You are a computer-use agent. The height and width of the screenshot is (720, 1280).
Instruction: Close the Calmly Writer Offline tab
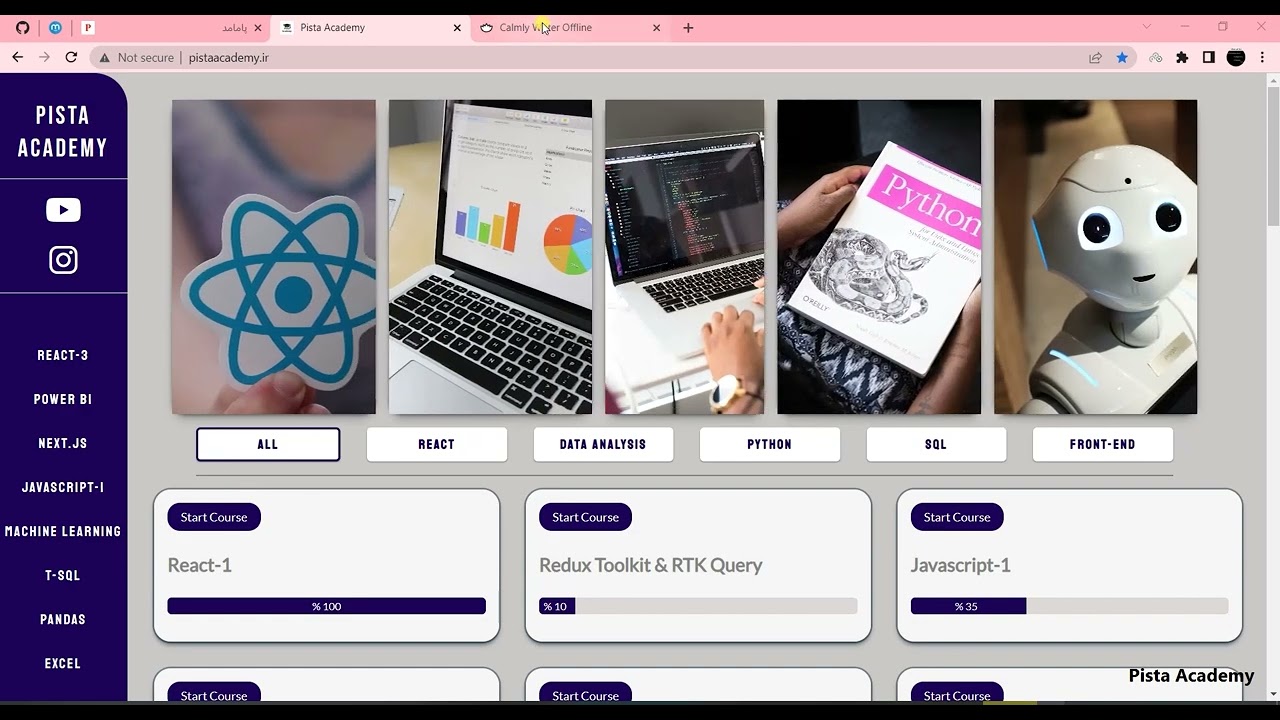pos(656,28)
